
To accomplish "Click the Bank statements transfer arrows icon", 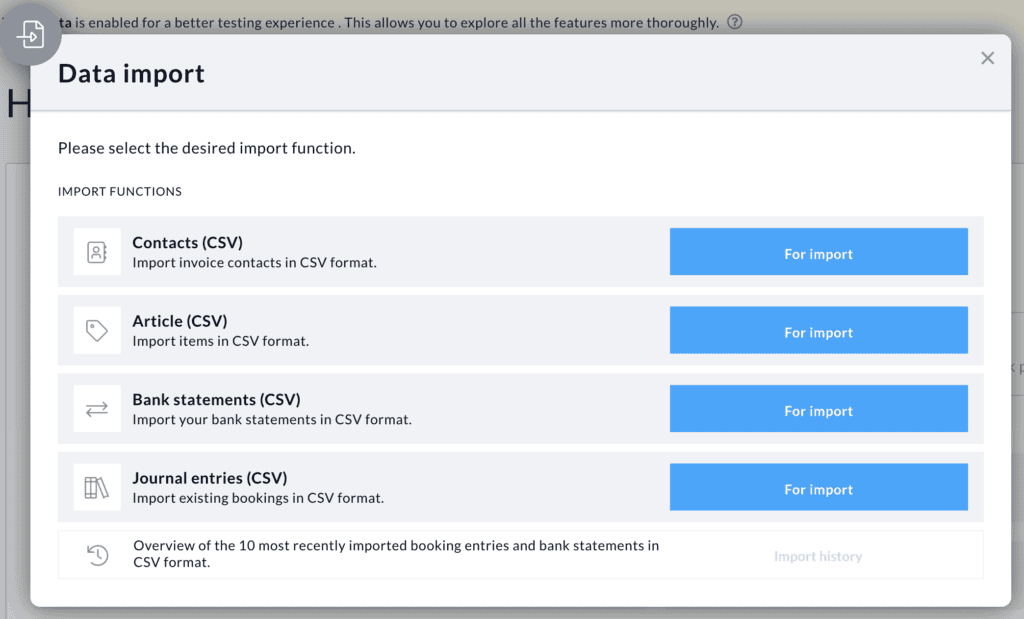I will [x=97, y=409].
